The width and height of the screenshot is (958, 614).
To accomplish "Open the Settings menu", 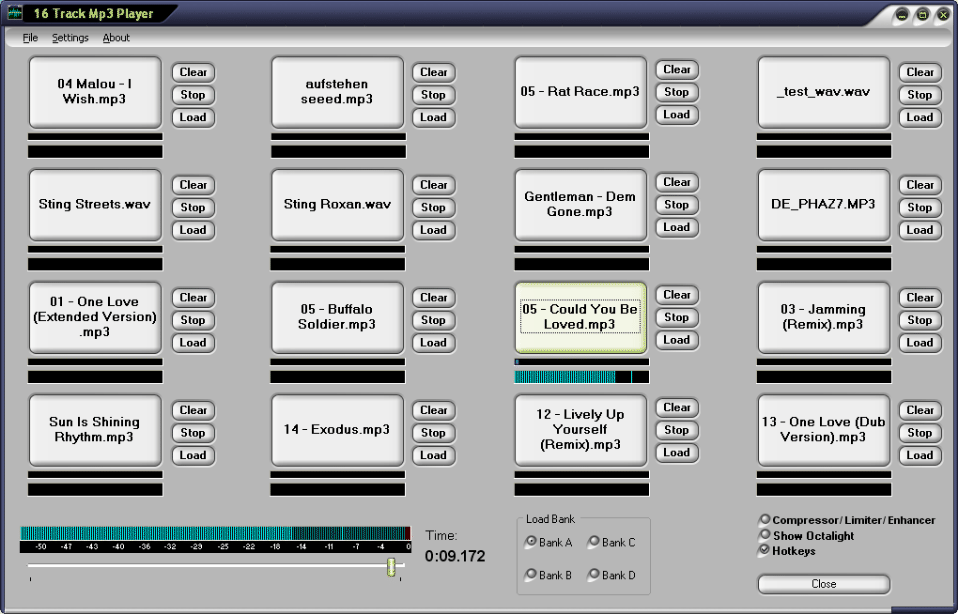I will coord(69,37).
